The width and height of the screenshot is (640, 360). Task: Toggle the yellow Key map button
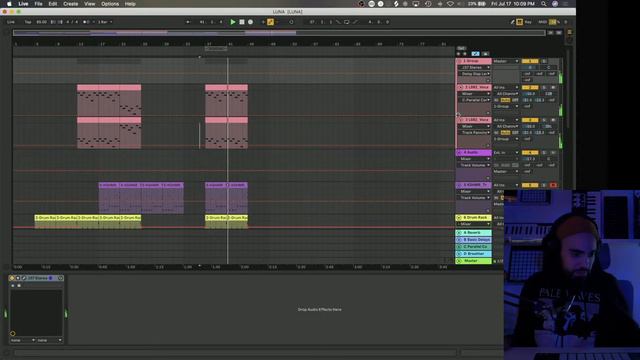click(520, 22)
